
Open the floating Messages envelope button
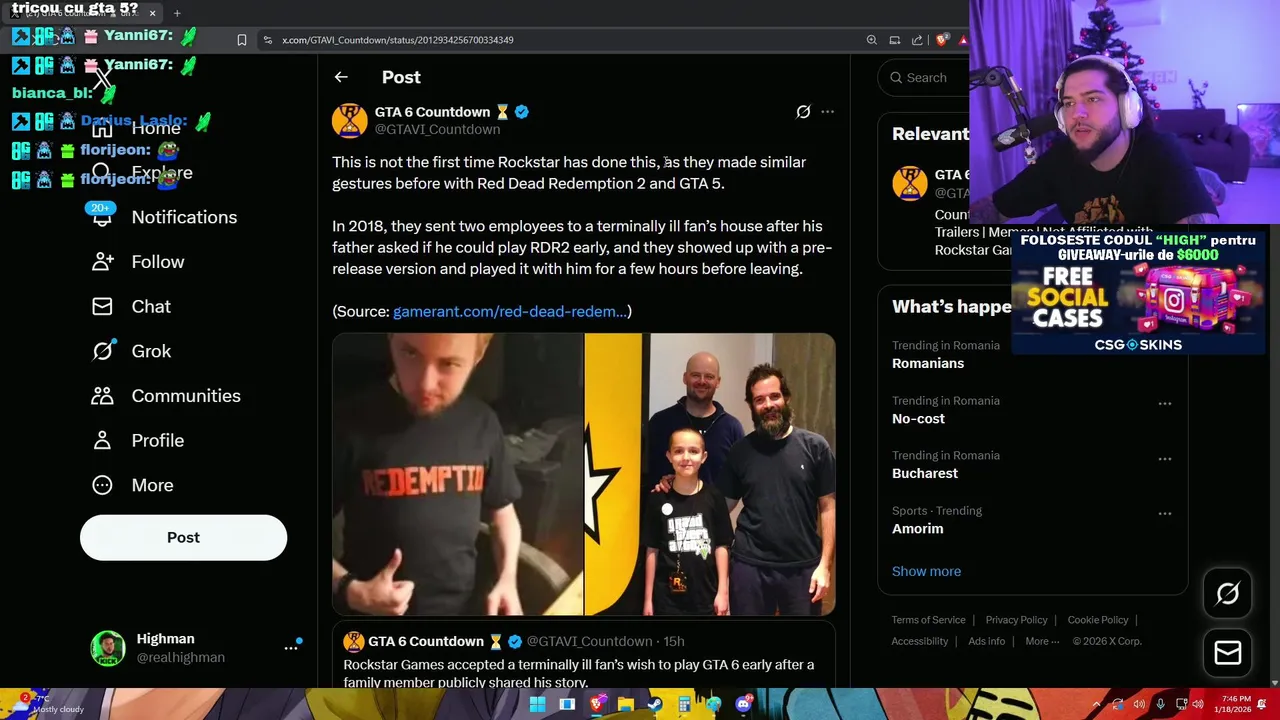(1228, 653)
